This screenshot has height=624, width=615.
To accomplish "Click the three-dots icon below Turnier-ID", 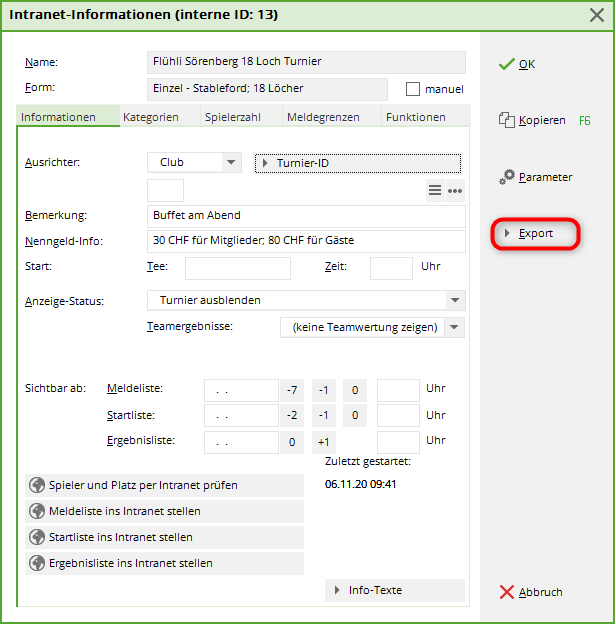I will pyautogui.click(x=455, y=191).
